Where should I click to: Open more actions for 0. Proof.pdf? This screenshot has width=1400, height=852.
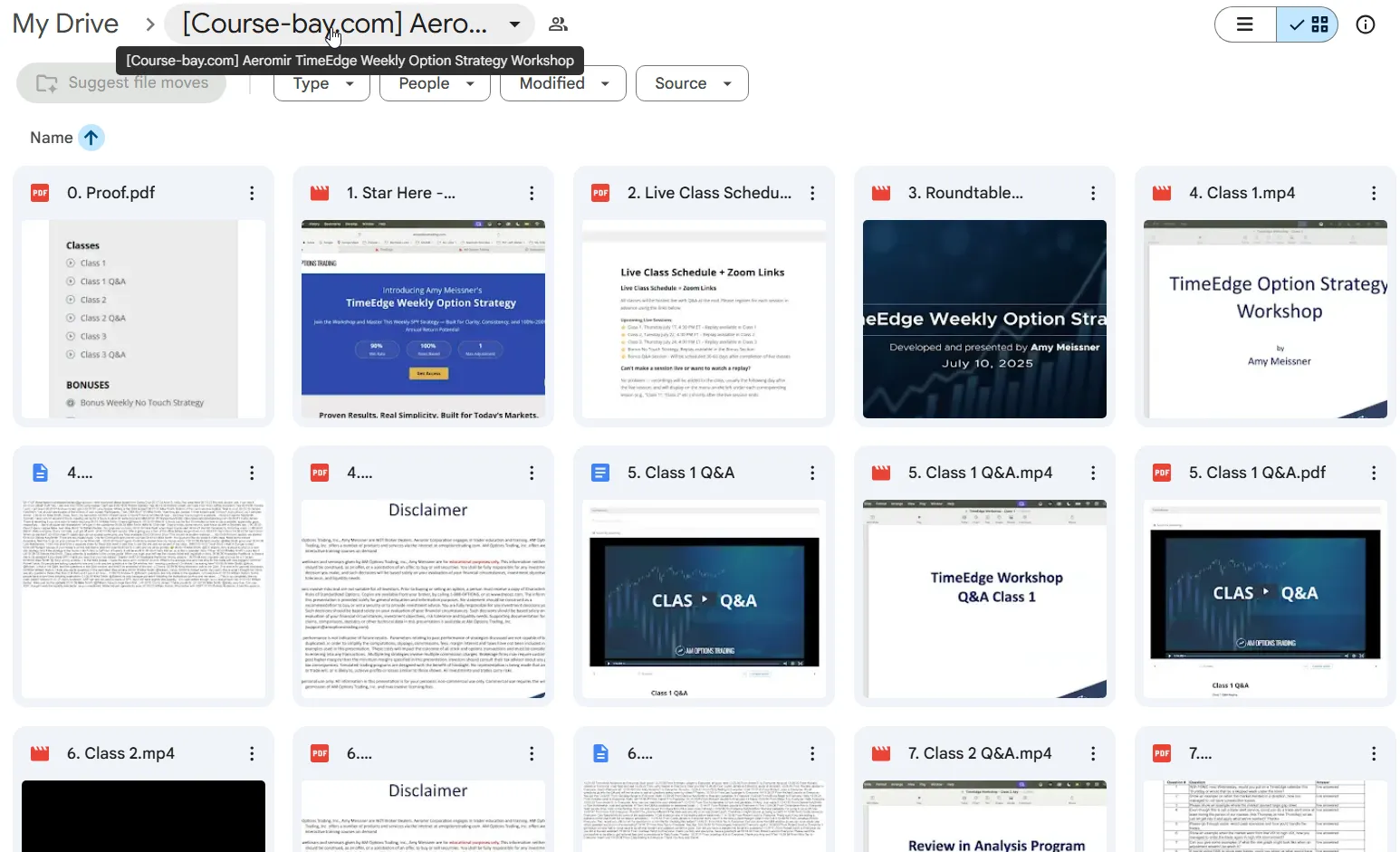pos(252,193)
